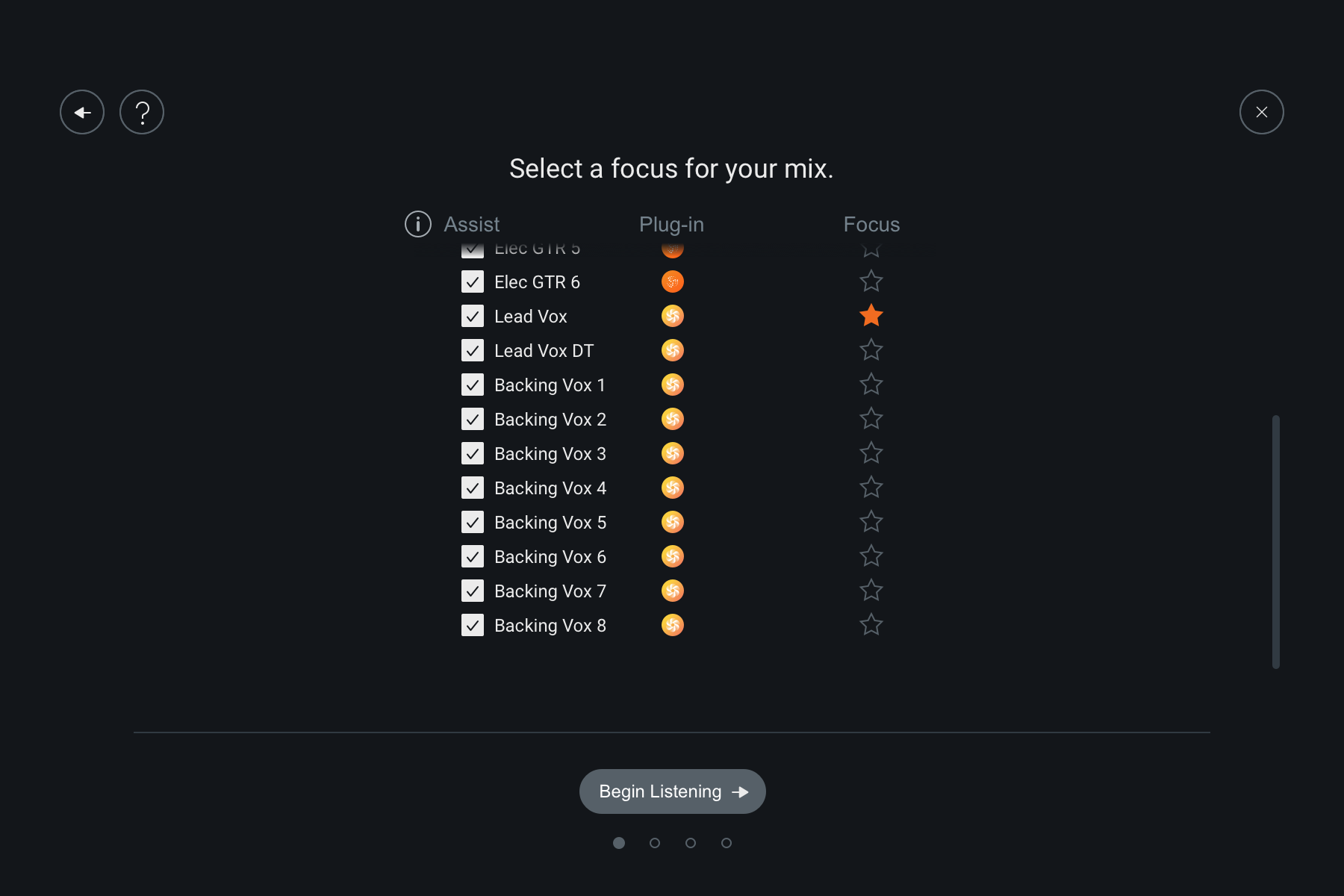Click the Elec GTR 6 plug-in icon
This screenshot has width=1344, height=896.
(x=673, y=282)
